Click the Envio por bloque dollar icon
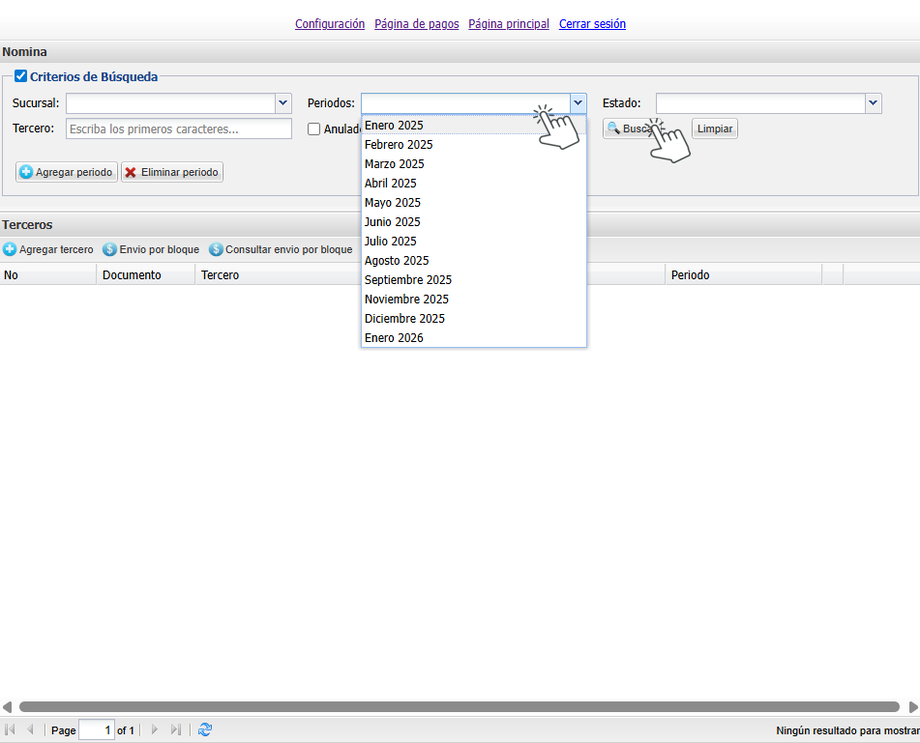This screenshot has height=743, width=920. (110, 249)
